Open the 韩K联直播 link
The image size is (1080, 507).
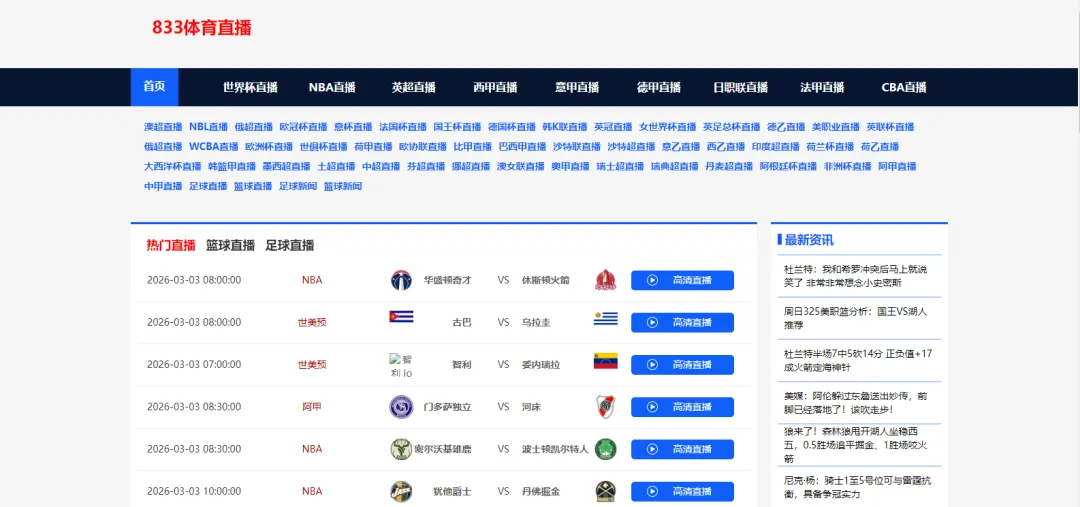(x=565, y=127)
